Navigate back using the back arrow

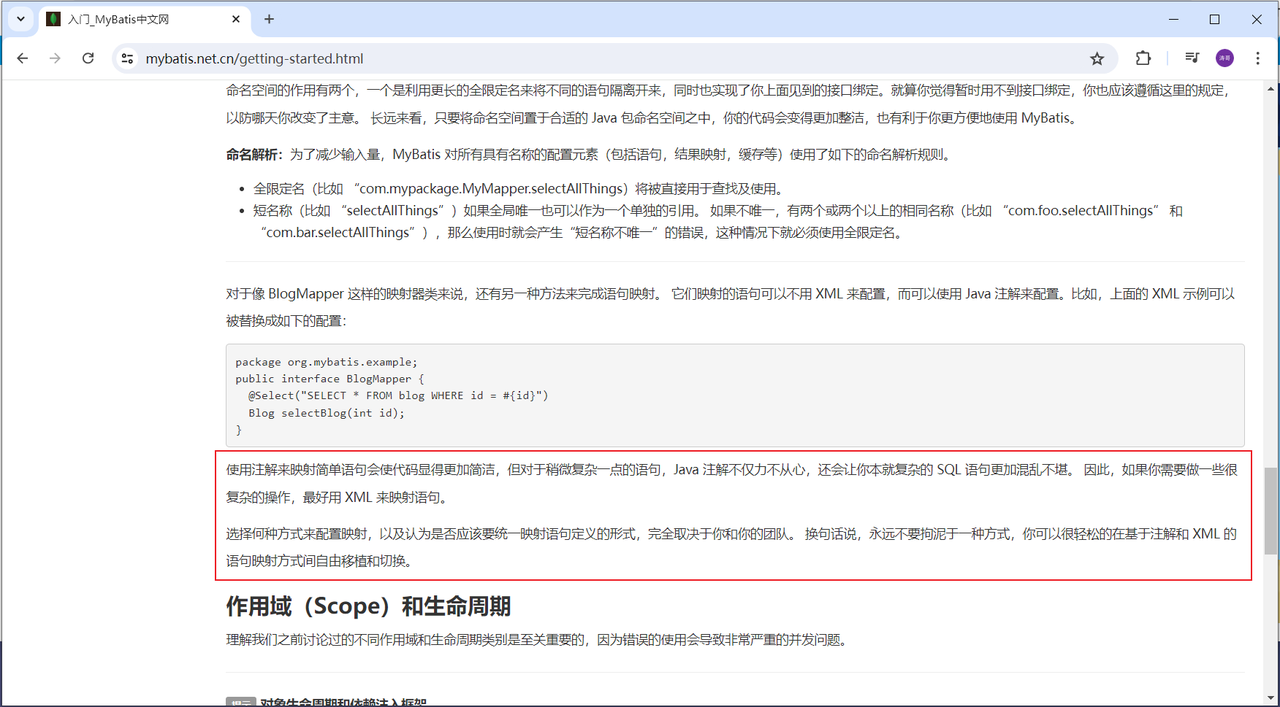22,58
